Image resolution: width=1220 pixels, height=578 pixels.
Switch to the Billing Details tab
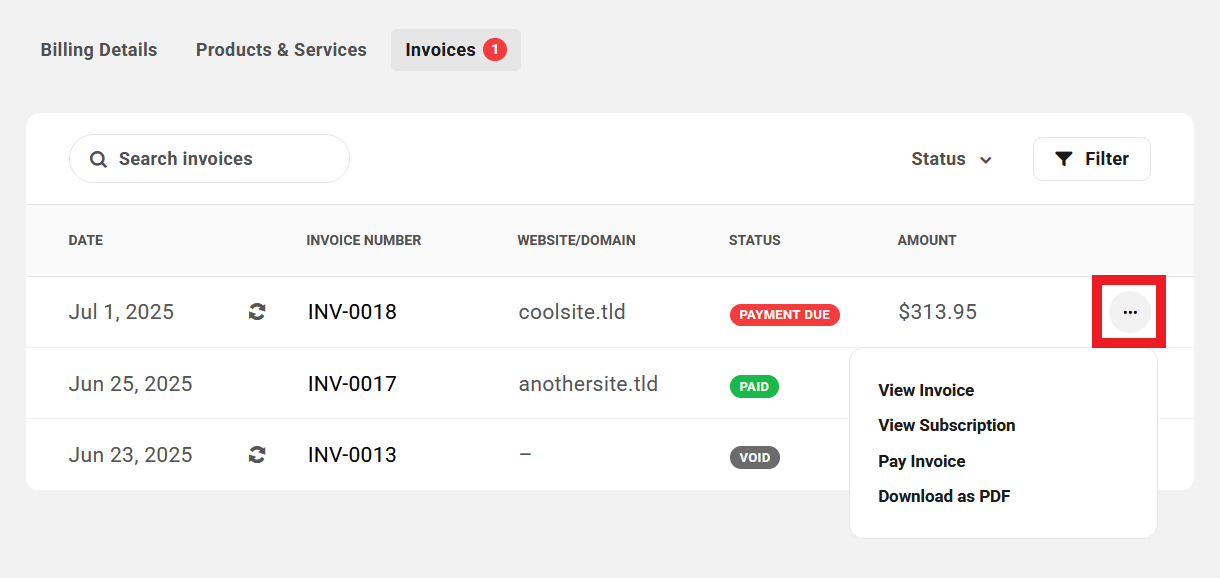99,50
